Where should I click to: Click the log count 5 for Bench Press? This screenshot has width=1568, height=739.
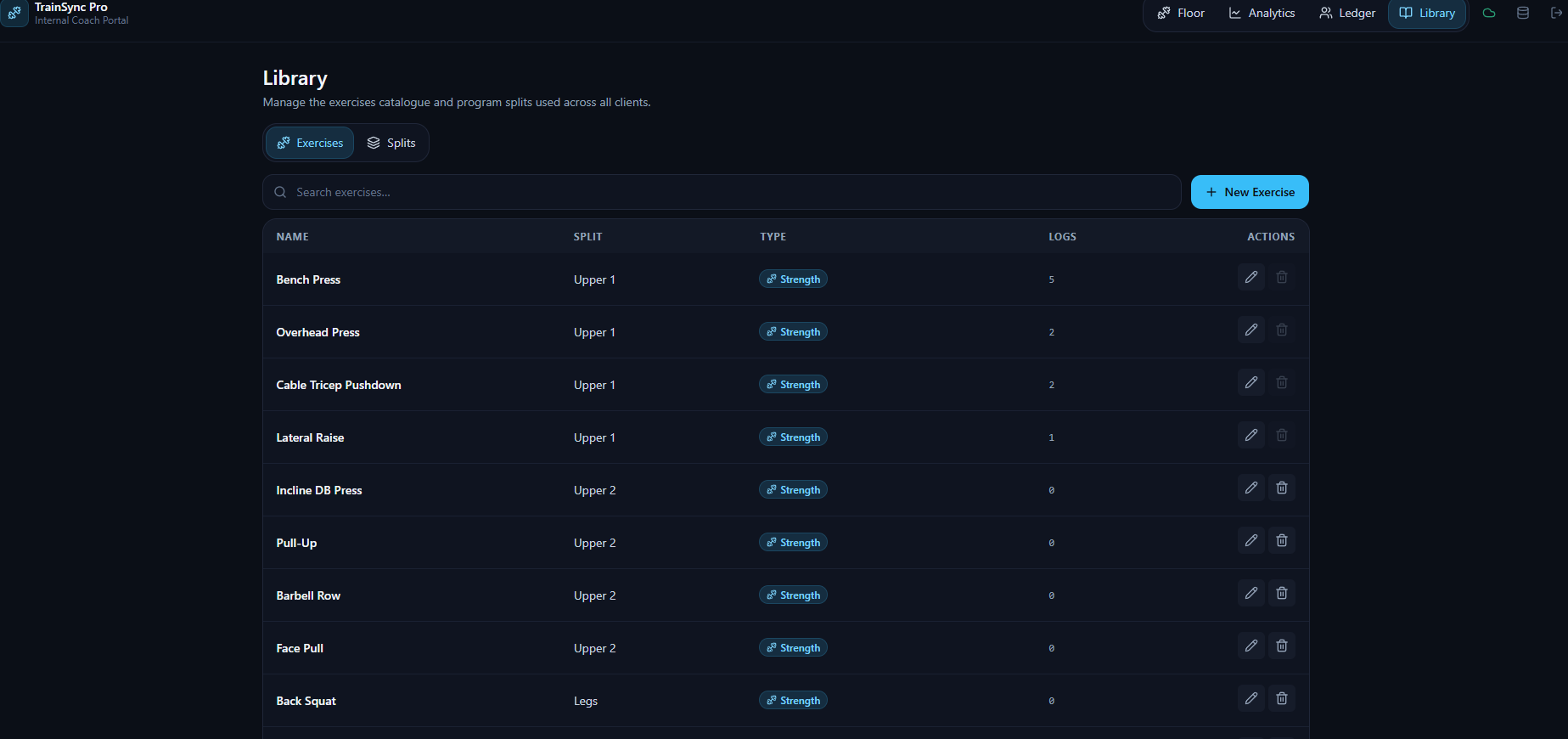coord(1051,279)
